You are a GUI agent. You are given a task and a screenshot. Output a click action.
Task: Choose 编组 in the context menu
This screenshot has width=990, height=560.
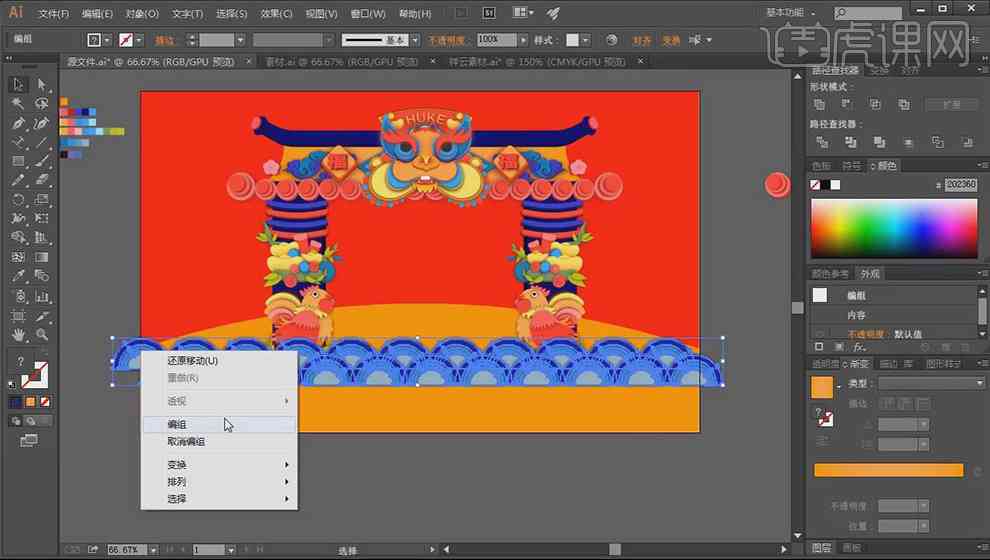tap(219, 424)
